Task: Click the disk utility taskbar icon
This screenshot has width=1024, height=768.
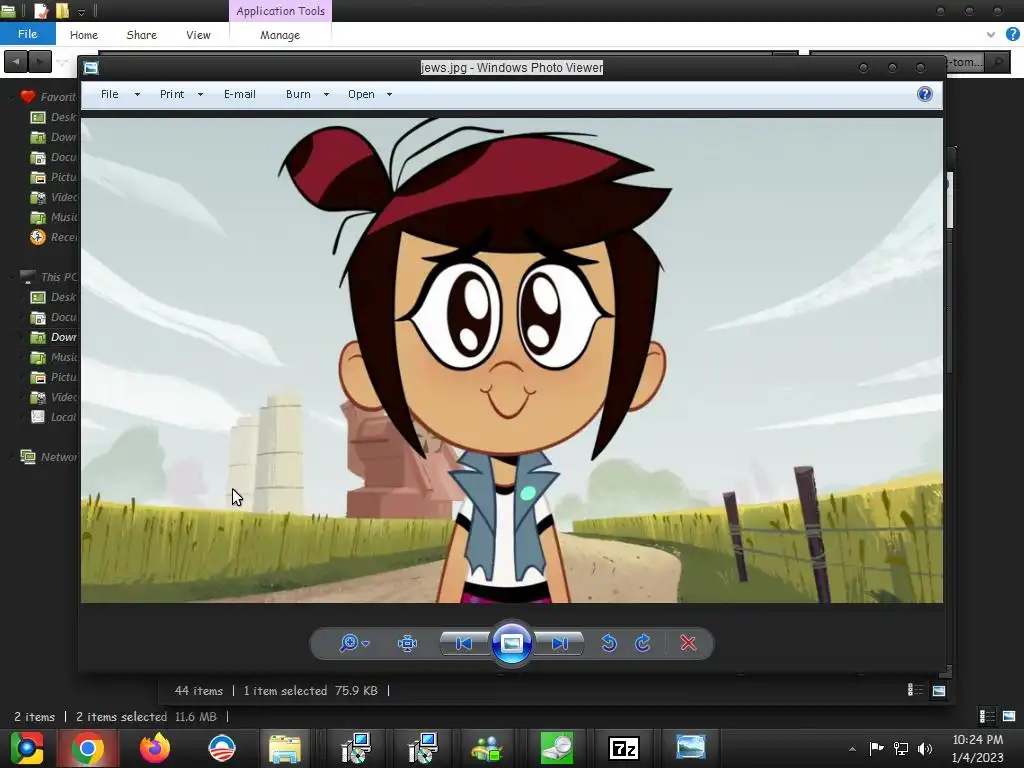Action: 557,748
